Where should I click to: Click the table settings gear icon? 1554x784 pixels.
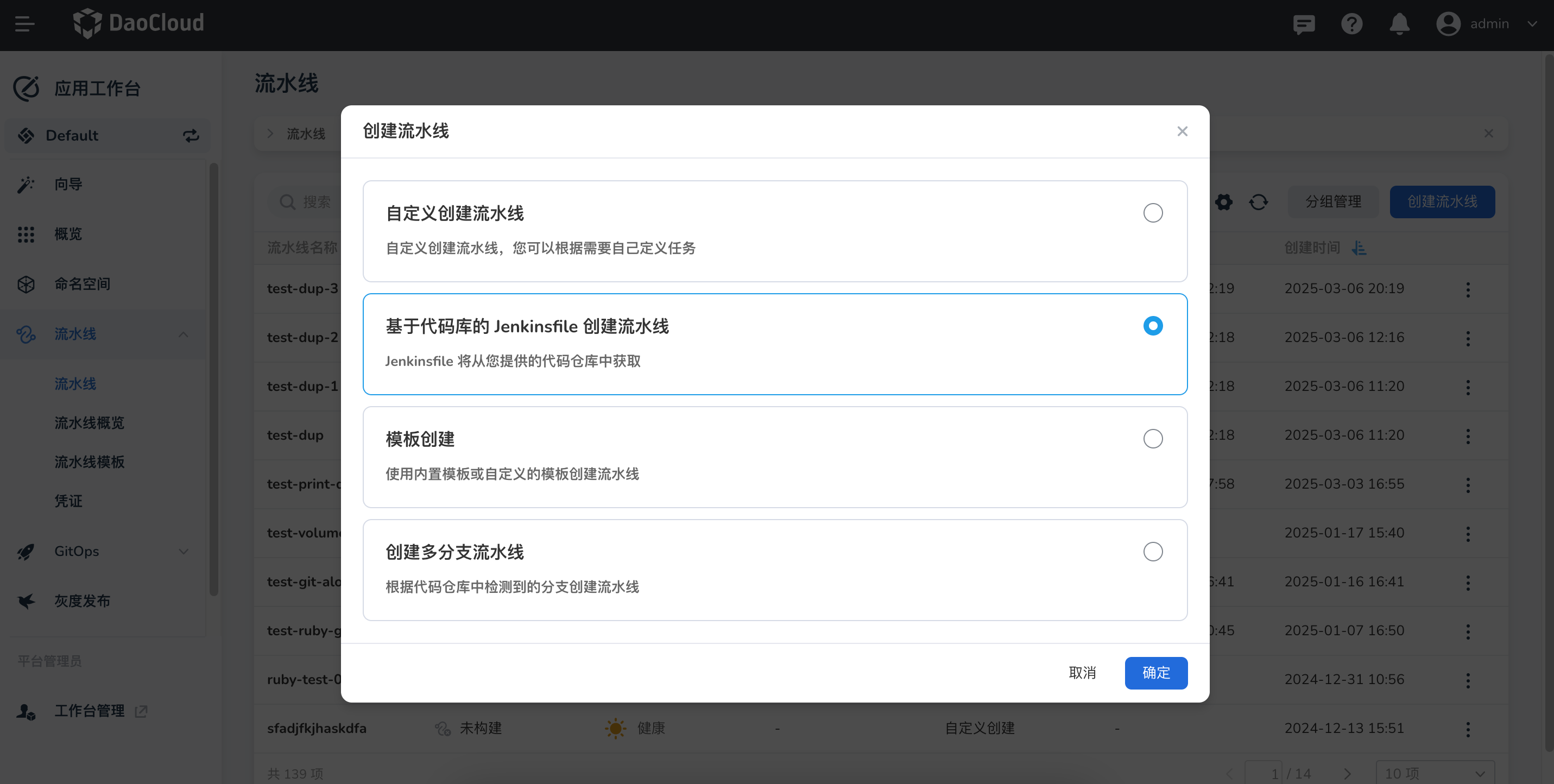click(x=1223, y=202)
